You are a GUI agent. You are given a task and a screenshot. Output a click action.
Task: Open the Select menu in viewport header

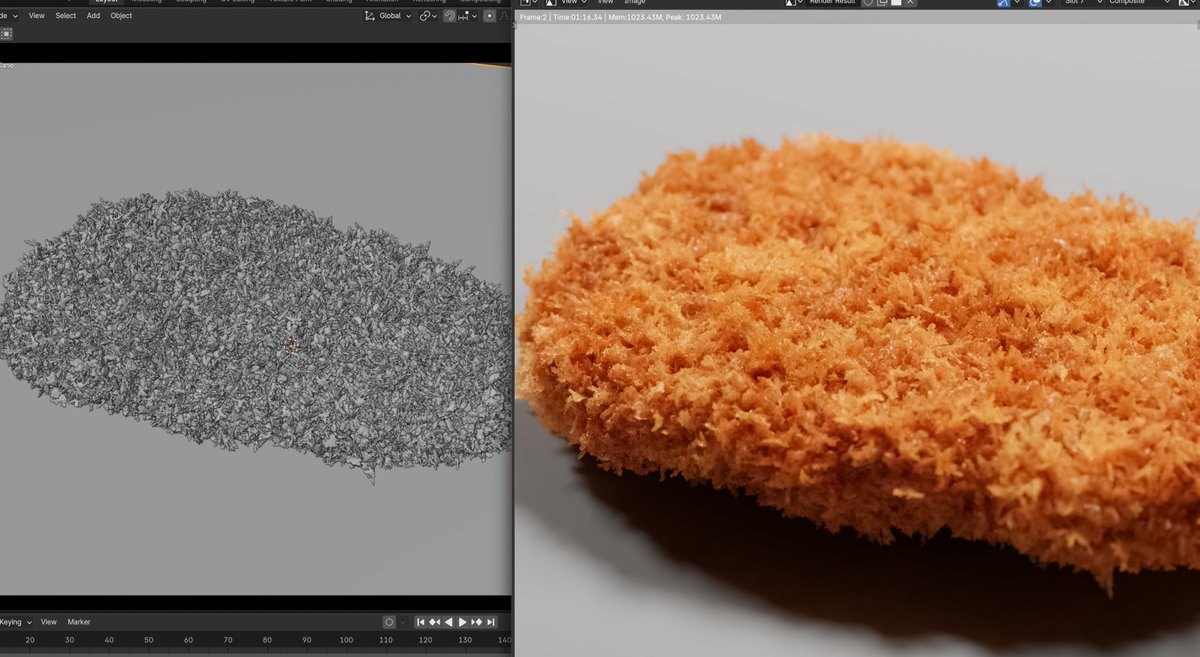click(65, 16)
